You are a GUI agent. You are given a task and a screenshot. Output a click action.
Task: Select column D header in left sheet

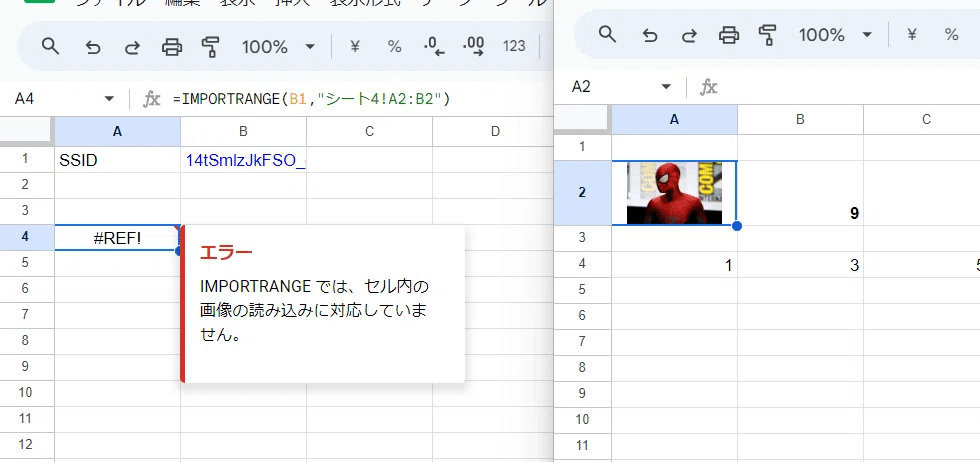[x=493, y=131]
